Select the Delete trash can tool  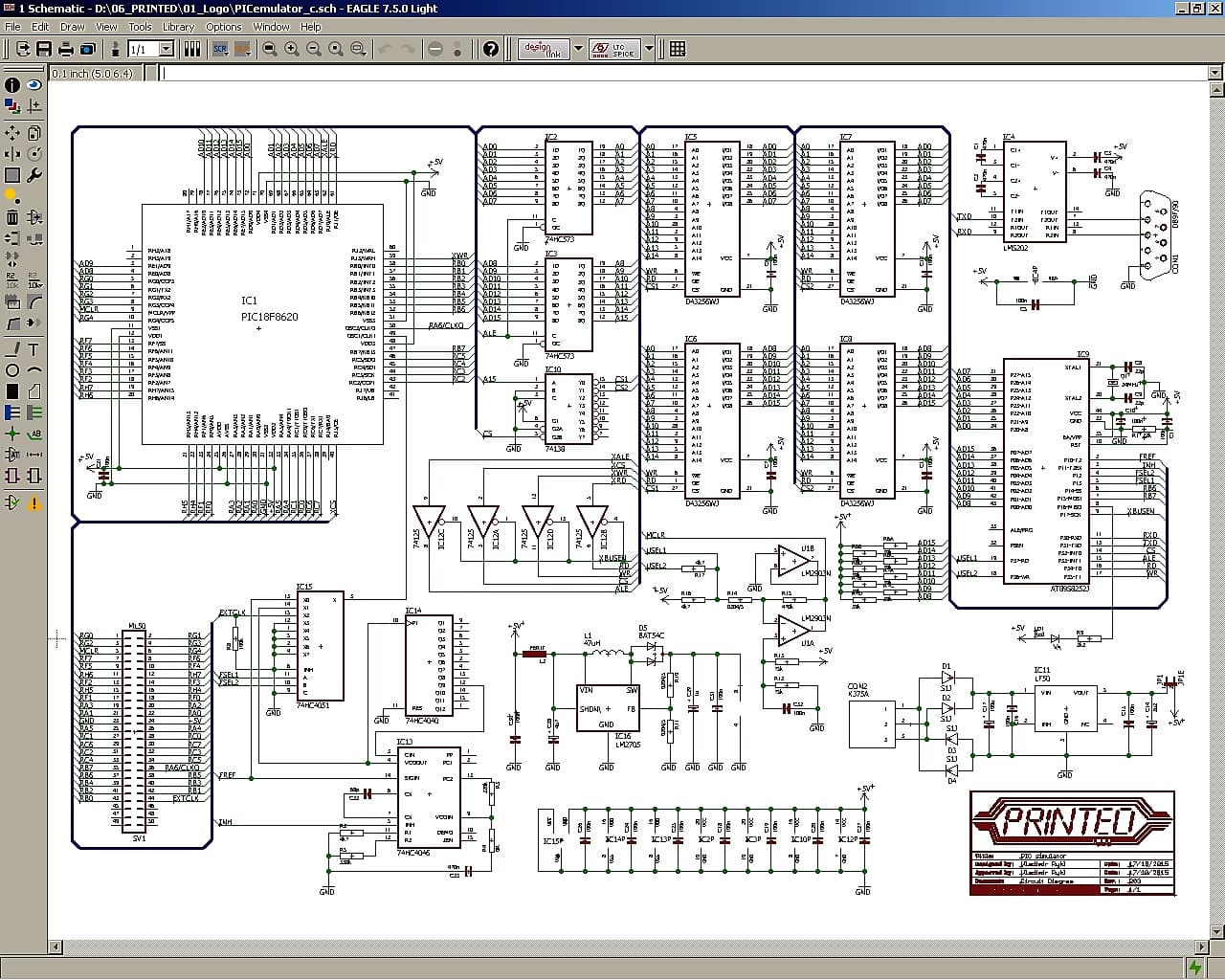(x=12, y=217)
